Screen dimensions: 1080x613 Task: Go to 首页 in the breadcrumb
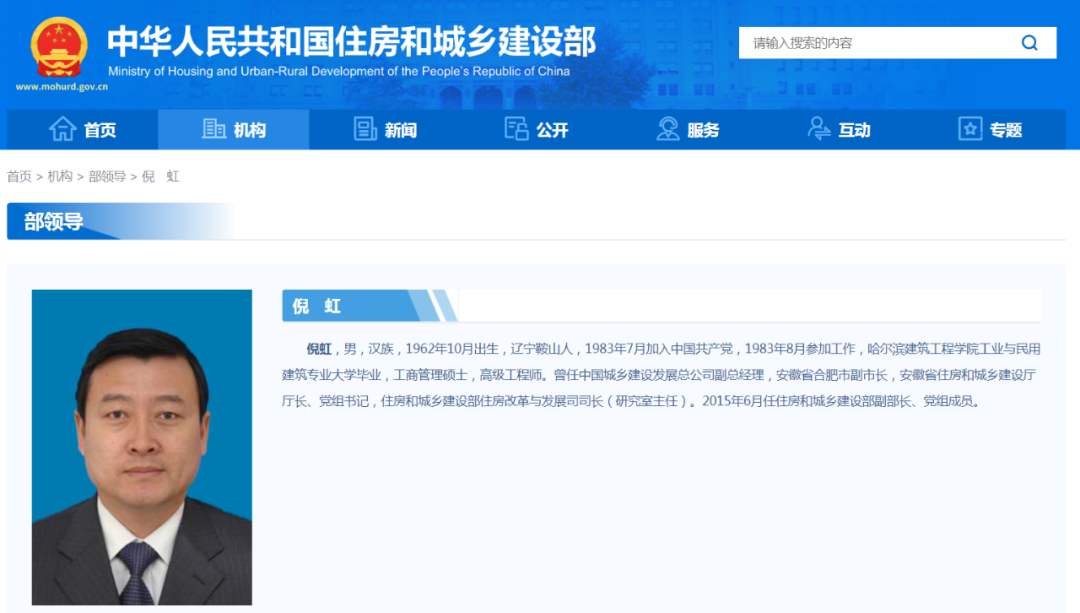(19, 176)
